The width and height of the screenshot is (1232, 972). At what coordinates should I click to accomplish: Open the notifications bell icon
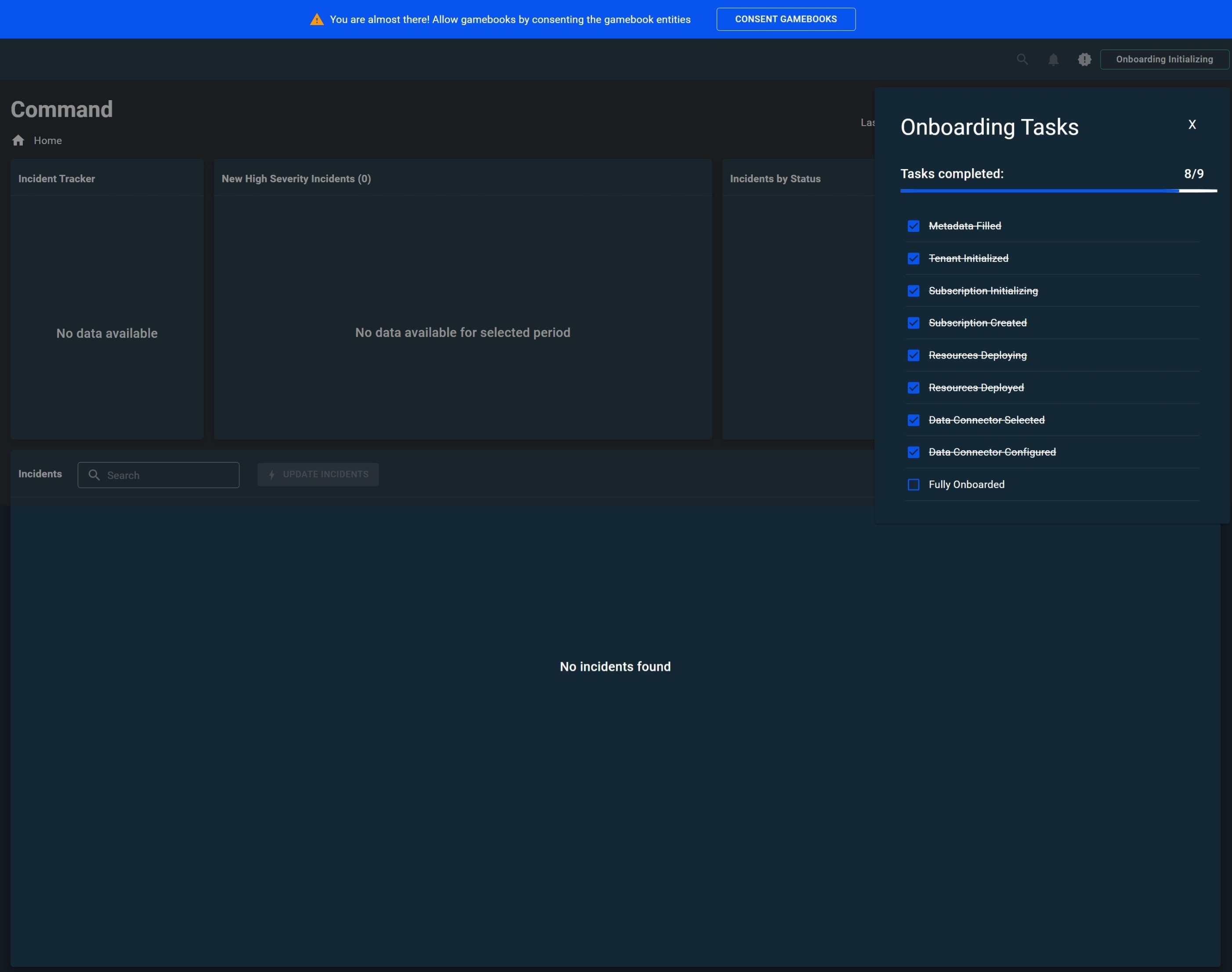tap(1053, 59)
